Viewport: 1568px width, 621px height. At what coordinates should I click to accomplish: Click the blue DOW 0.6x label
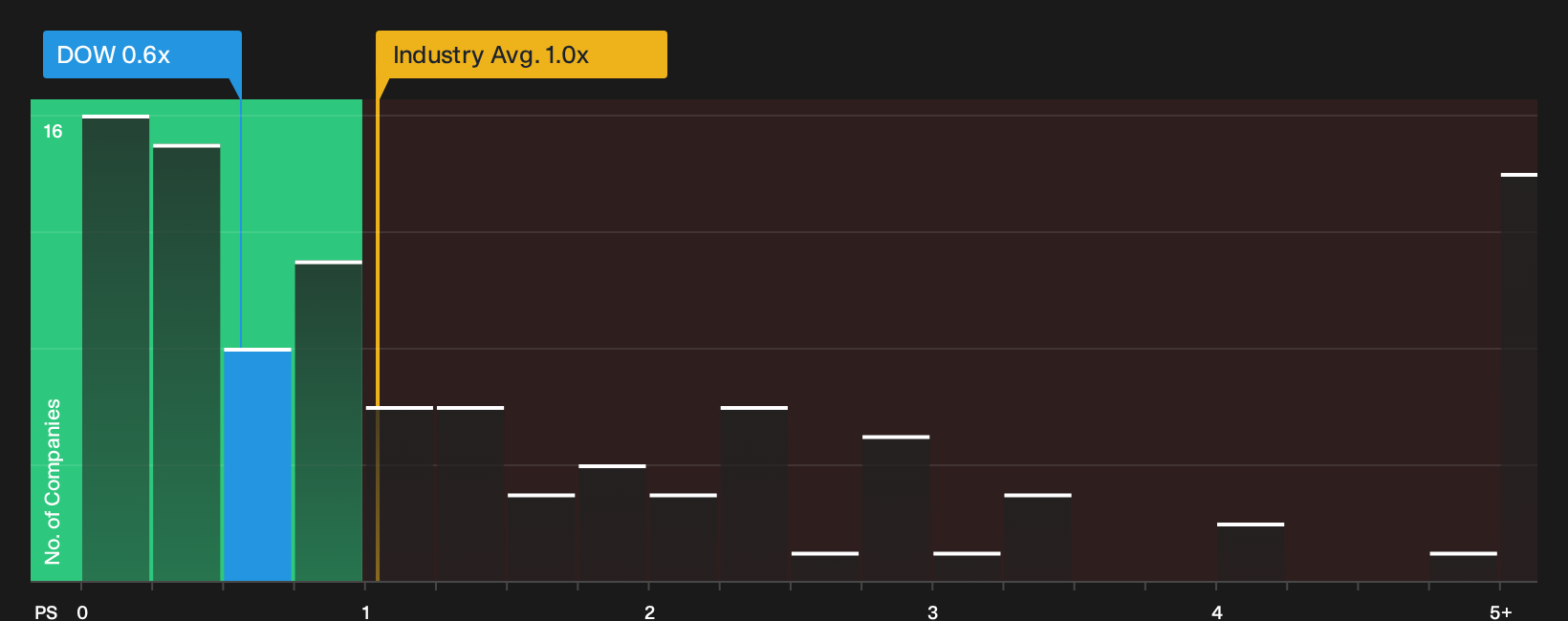142,54
